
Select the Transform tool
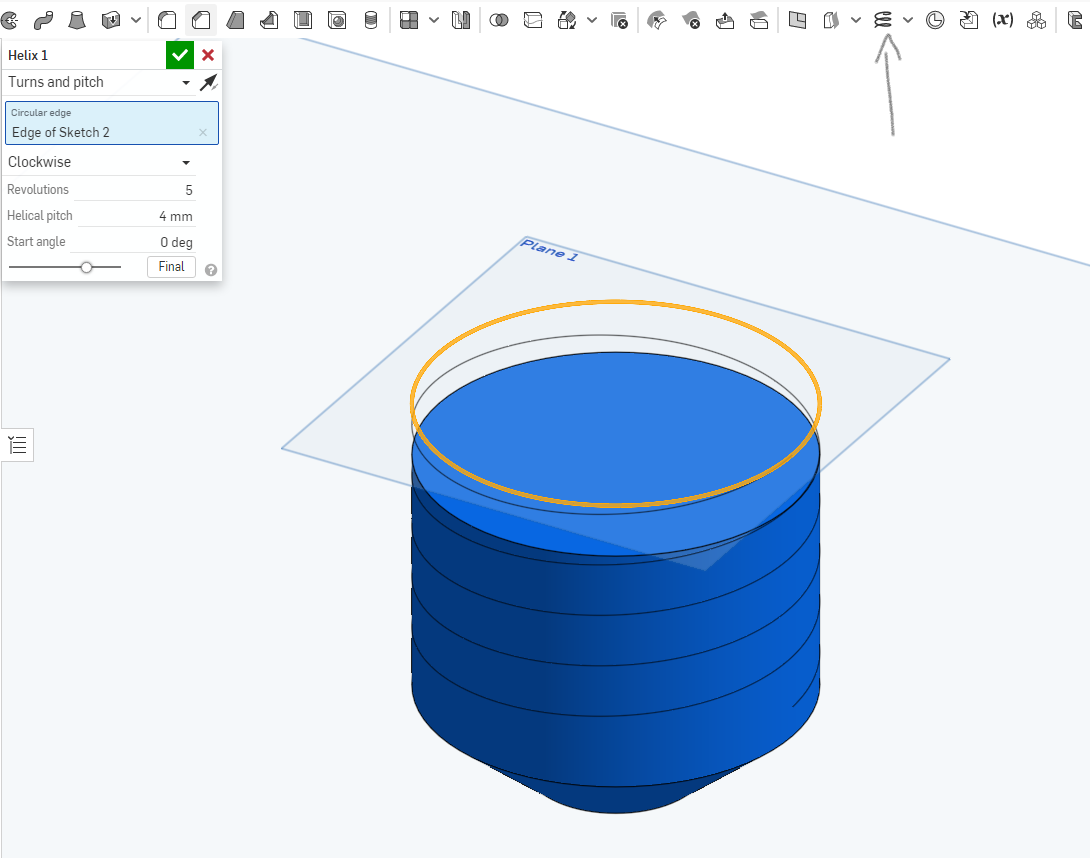567,20
